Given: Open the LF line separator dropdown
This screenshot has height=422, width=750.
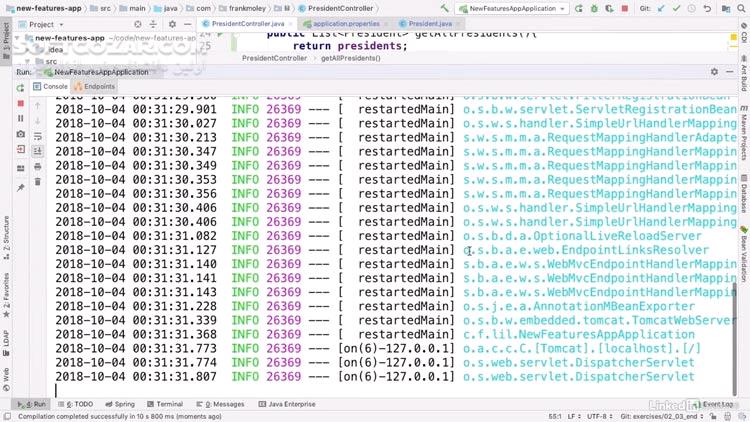Looking at the screenshot, I should coord(574,417).
